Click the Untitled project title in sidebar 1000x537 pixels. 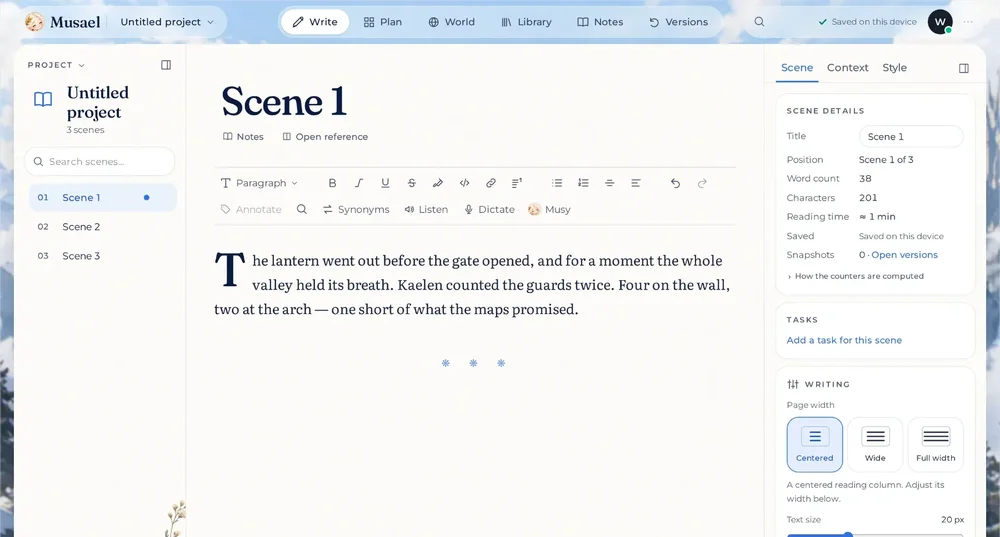pyautogui.click(x=98, y=102)
